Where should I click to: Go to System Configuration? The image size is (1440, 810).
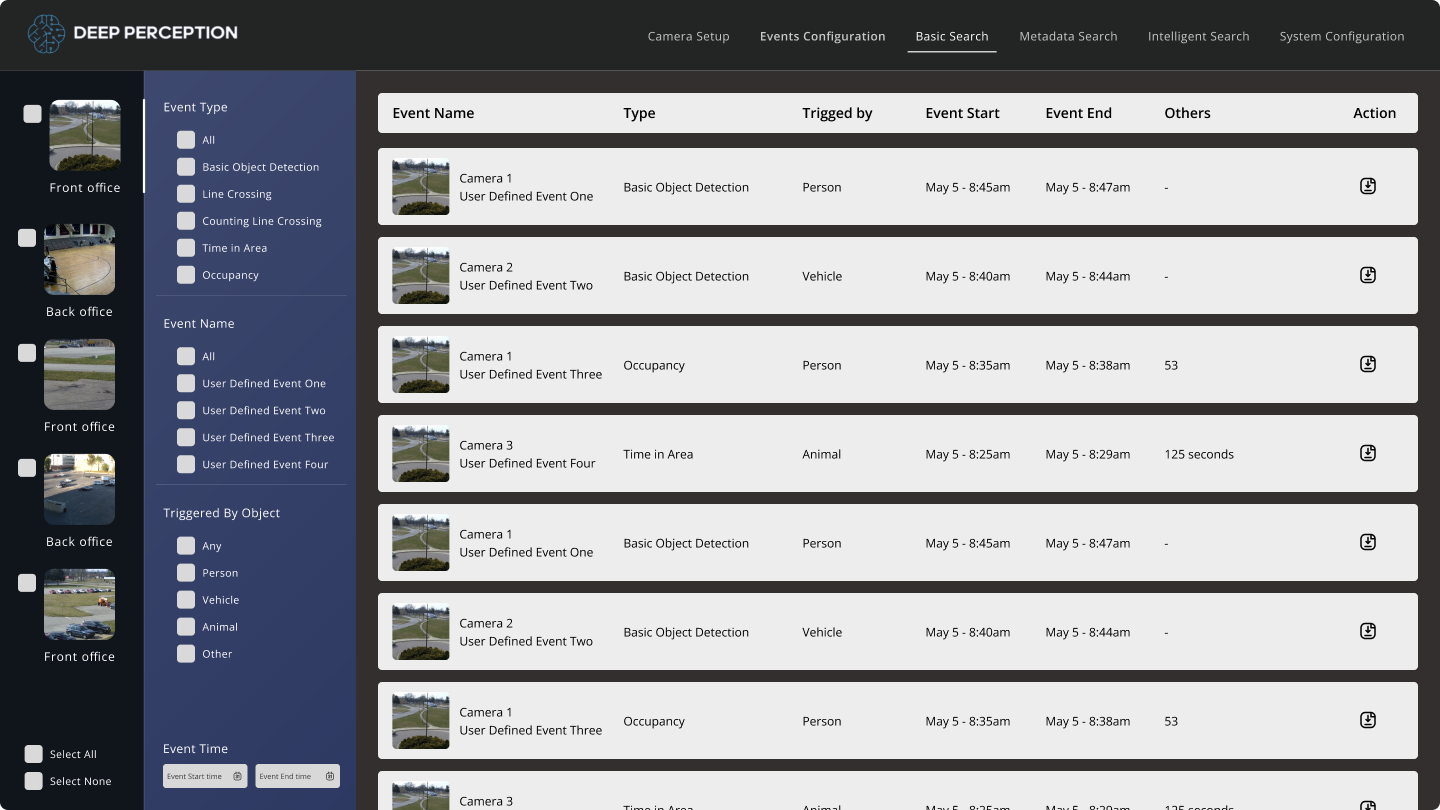point(1341,36)
